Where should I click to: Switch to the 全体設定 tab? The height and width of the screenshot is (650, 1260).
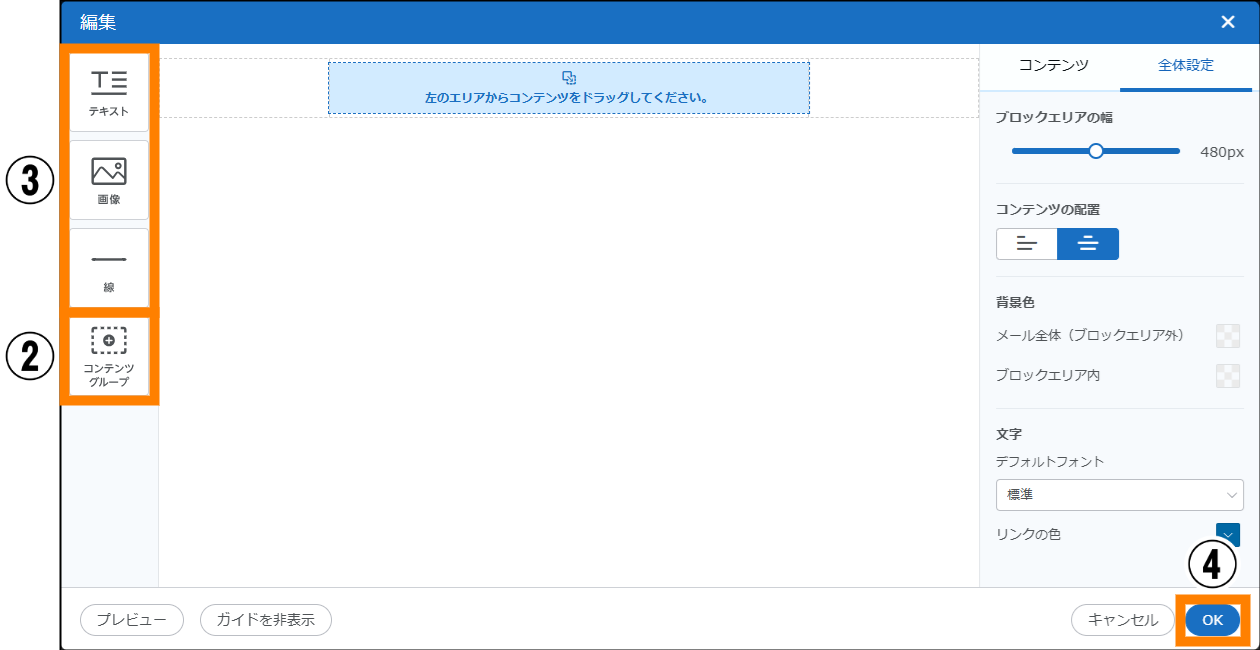(x=1185, y=65)
